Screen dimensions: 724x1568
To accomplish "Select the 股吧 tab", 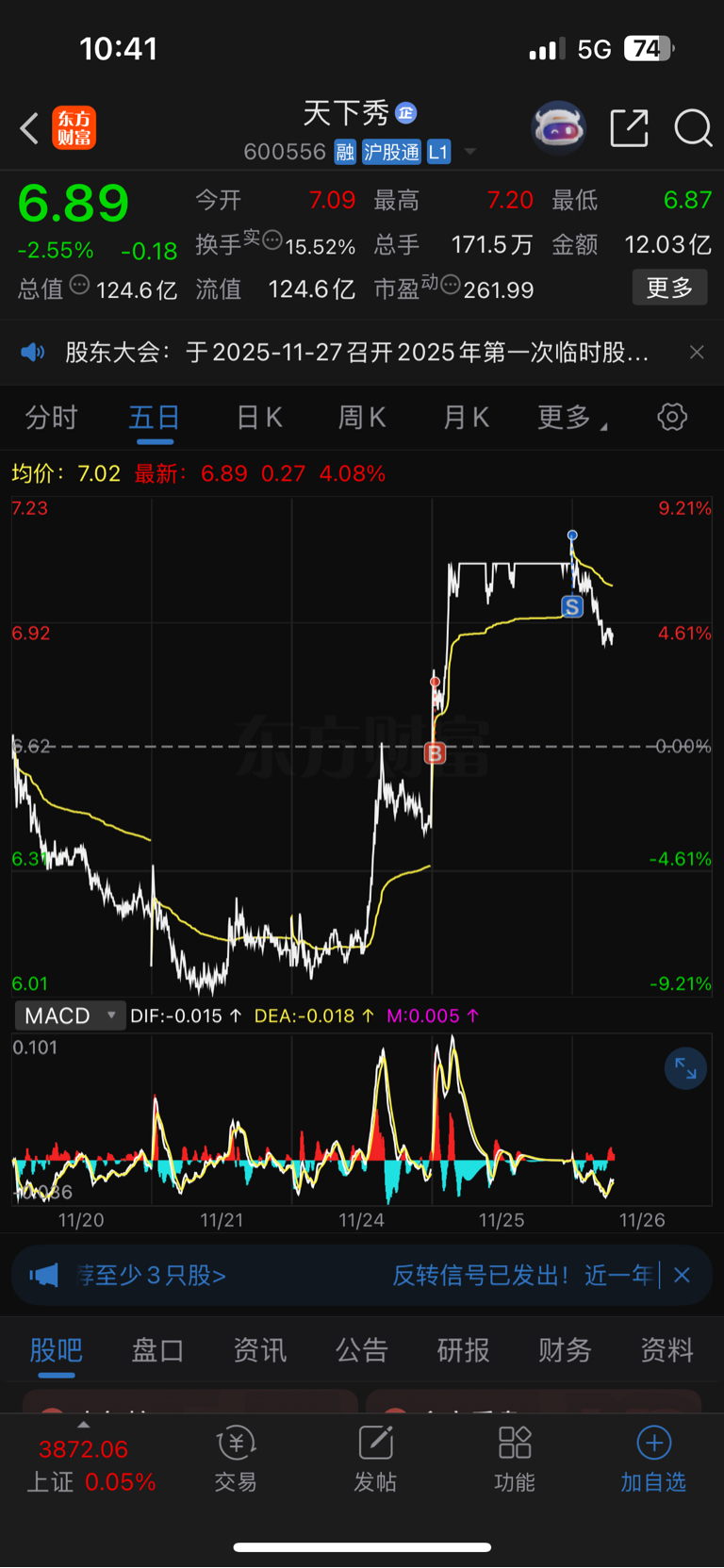I will coord(57,1350).
